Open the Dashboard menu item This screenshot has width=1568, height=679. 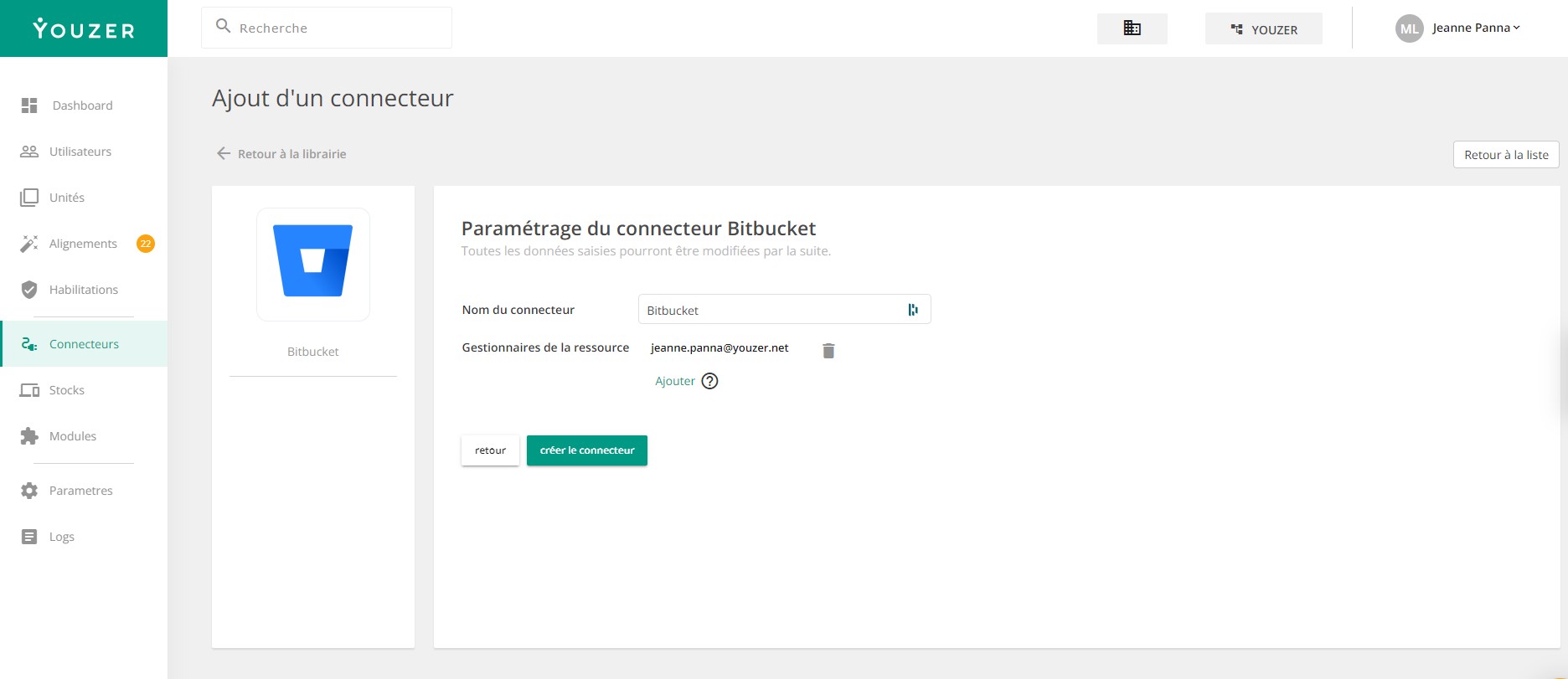(82, 105)
